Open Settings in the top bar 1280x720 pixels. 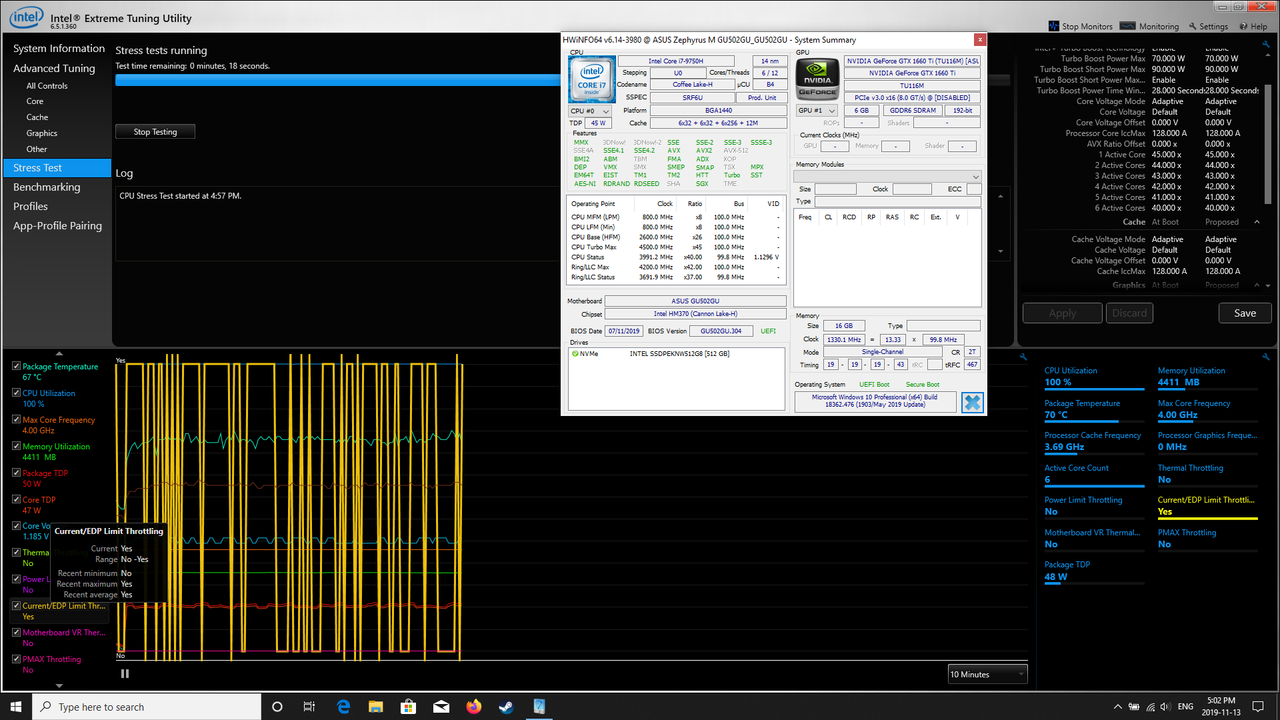pos(1207,26)
